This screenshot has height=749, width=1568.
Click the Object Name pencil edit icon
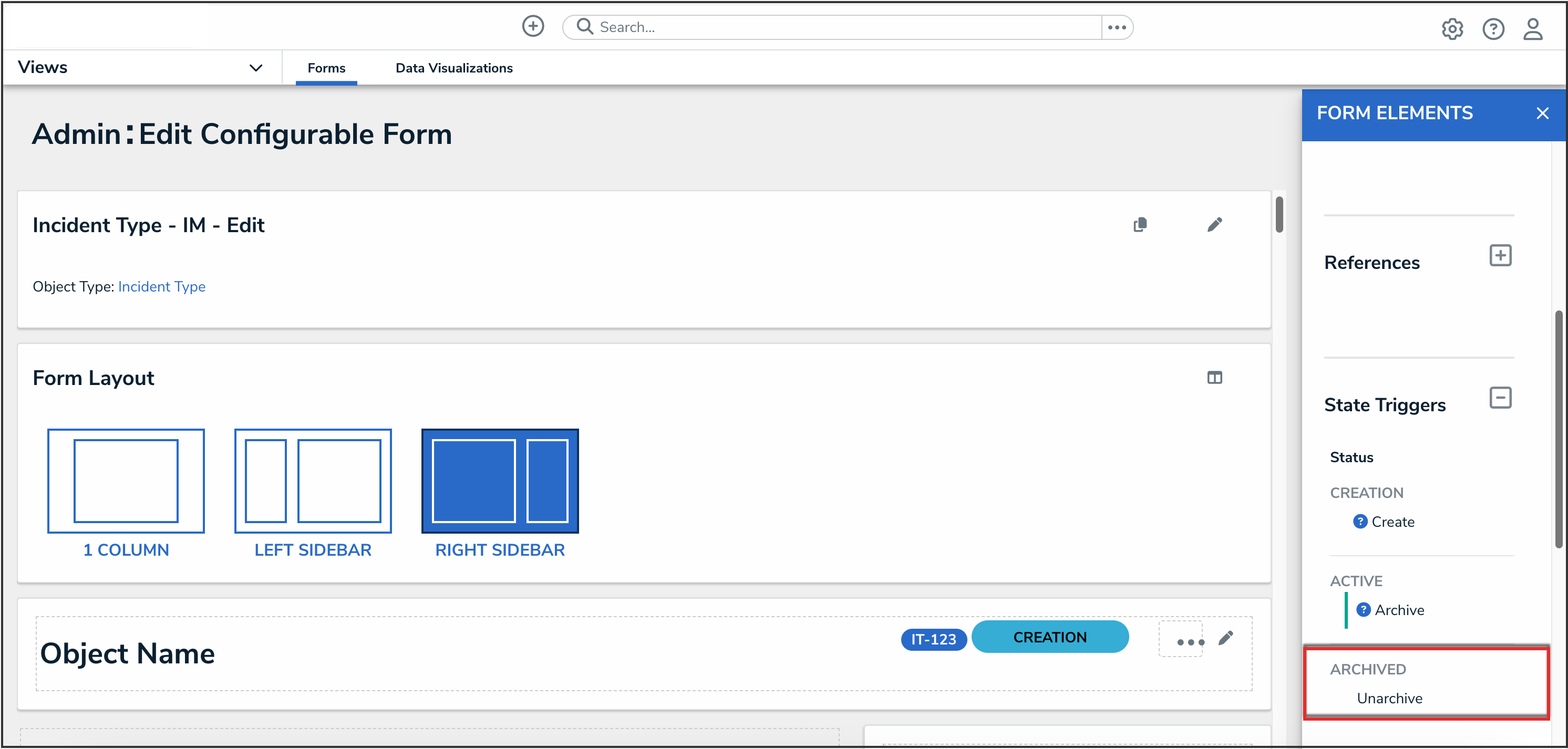(1225, 638)
